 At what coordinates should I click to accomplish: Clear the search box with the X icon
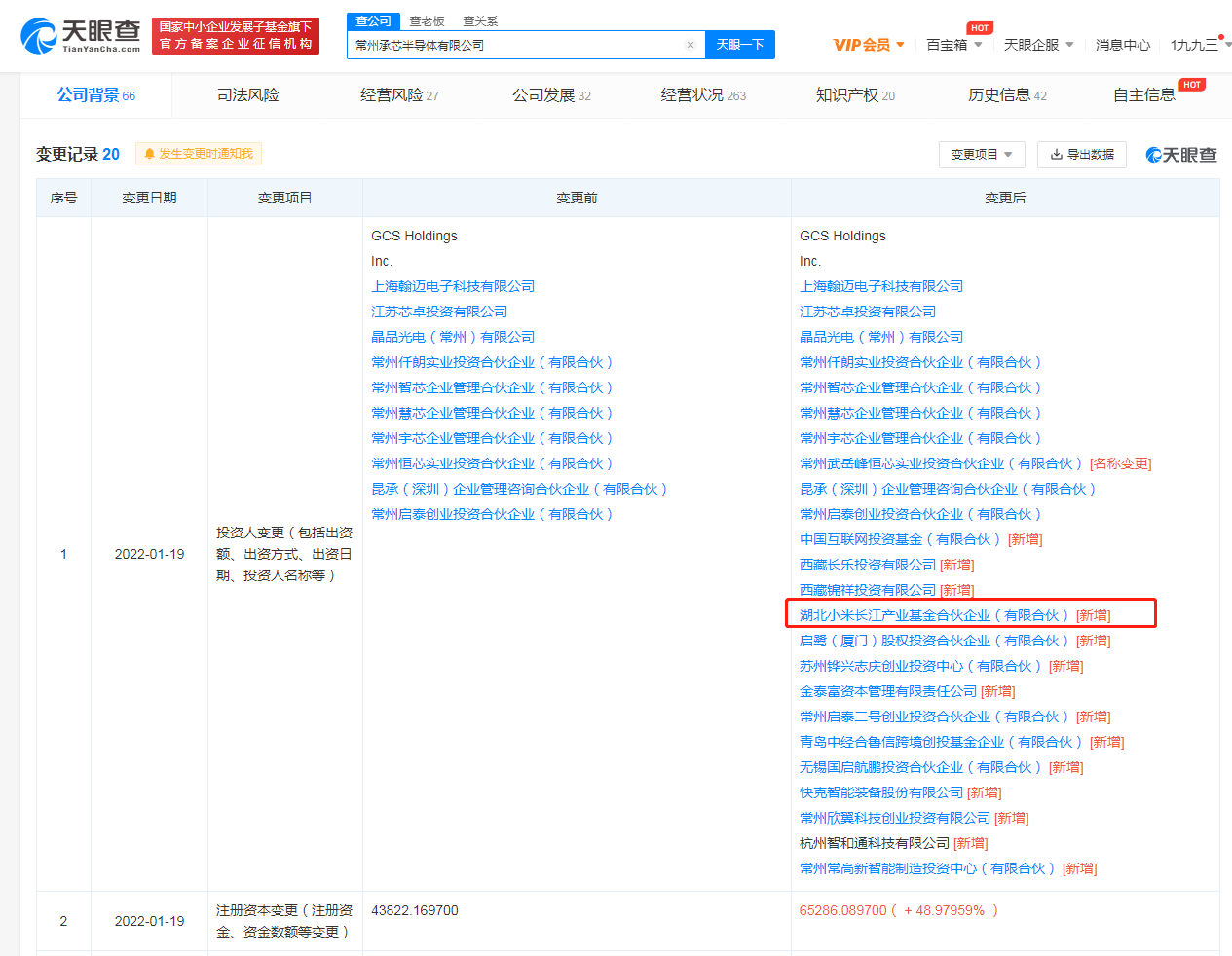[691, 45]
